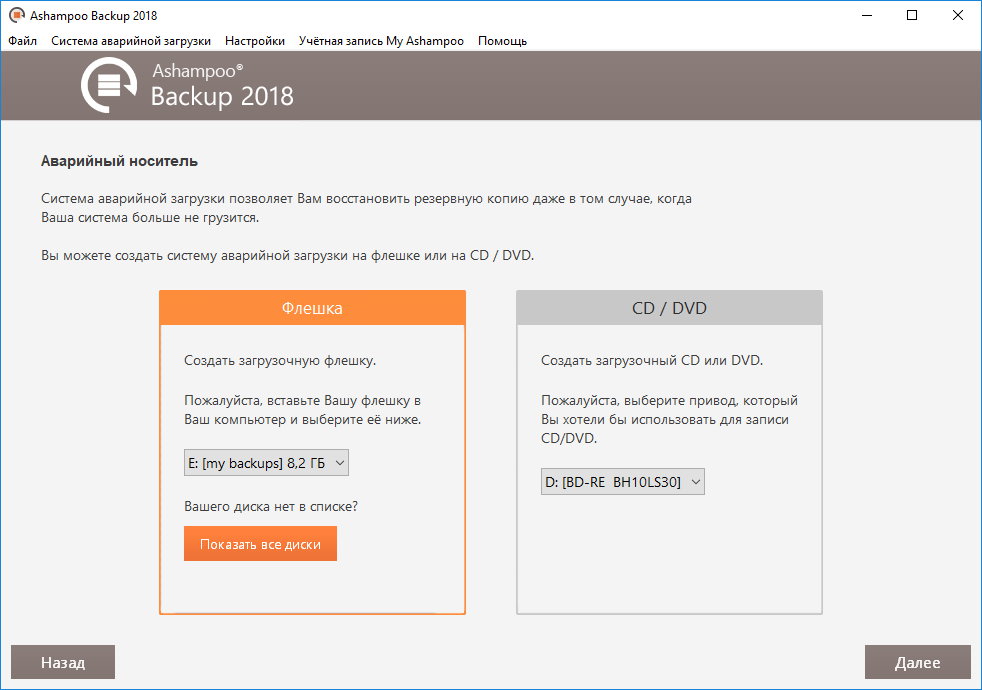Click the Аварийный носитель heading

120,161
